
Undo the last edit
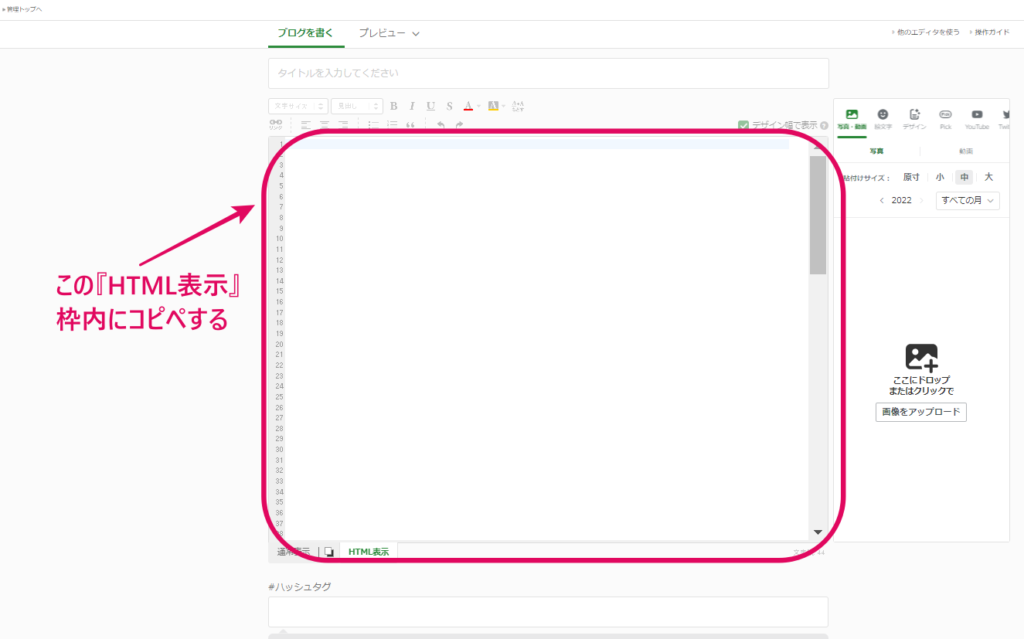tap(441, 124)
